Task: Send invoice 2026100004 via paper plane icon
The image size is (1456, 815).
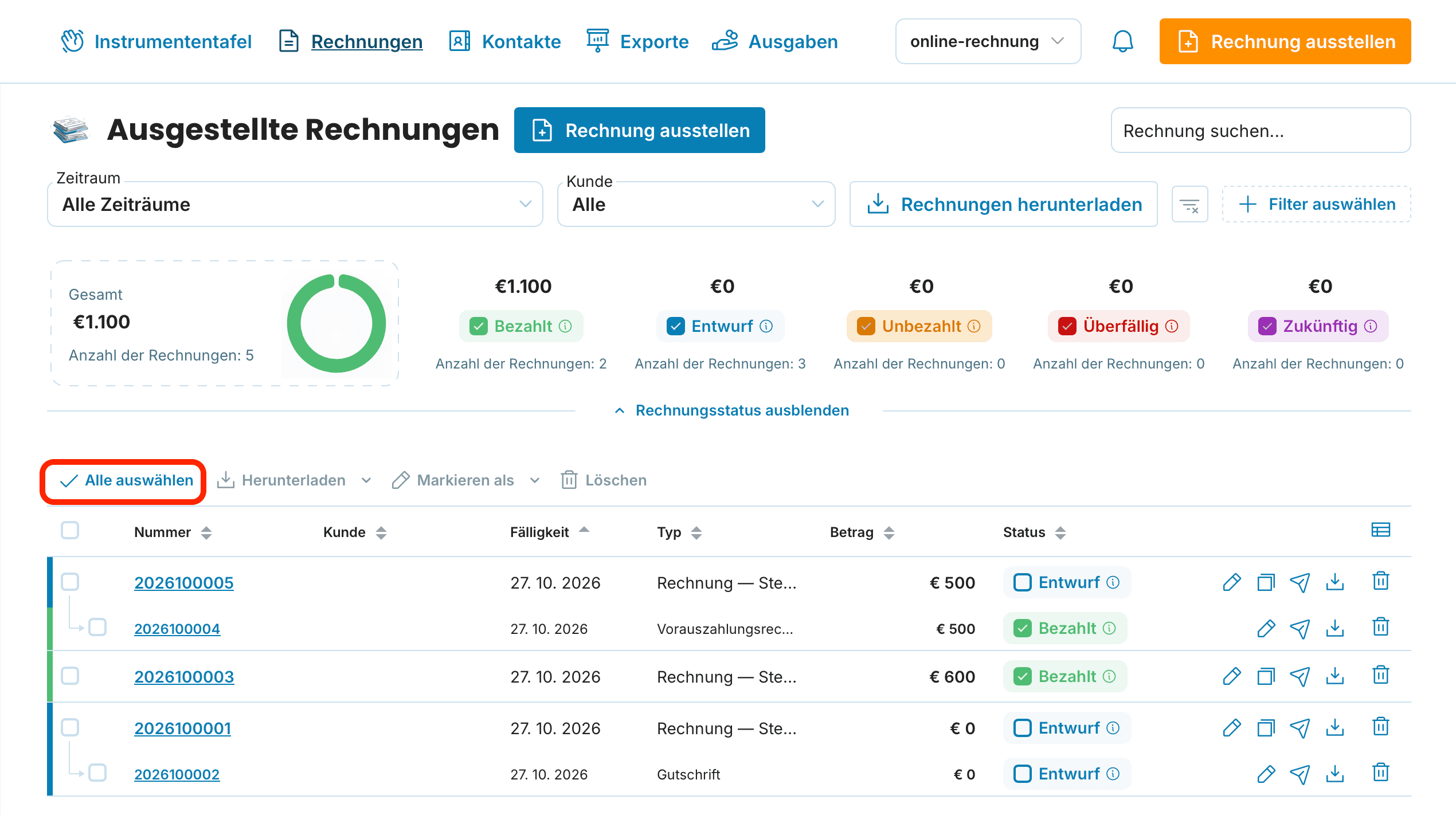Action: [1300, 629]
